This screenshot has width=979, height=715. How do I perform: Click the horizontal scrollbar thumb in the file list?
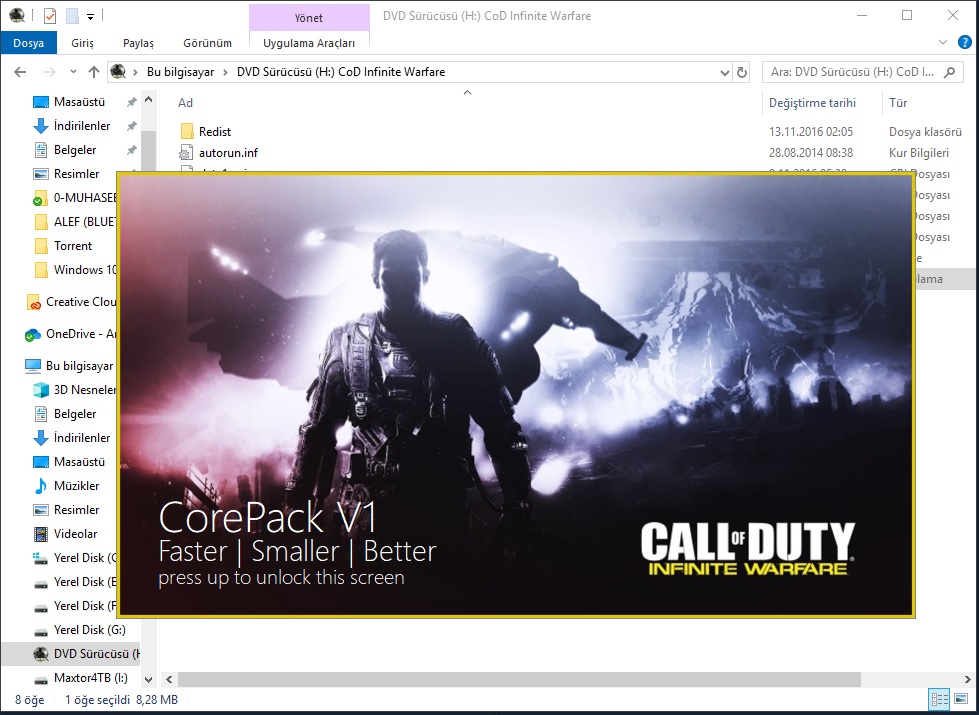click(x=519, y=679)
